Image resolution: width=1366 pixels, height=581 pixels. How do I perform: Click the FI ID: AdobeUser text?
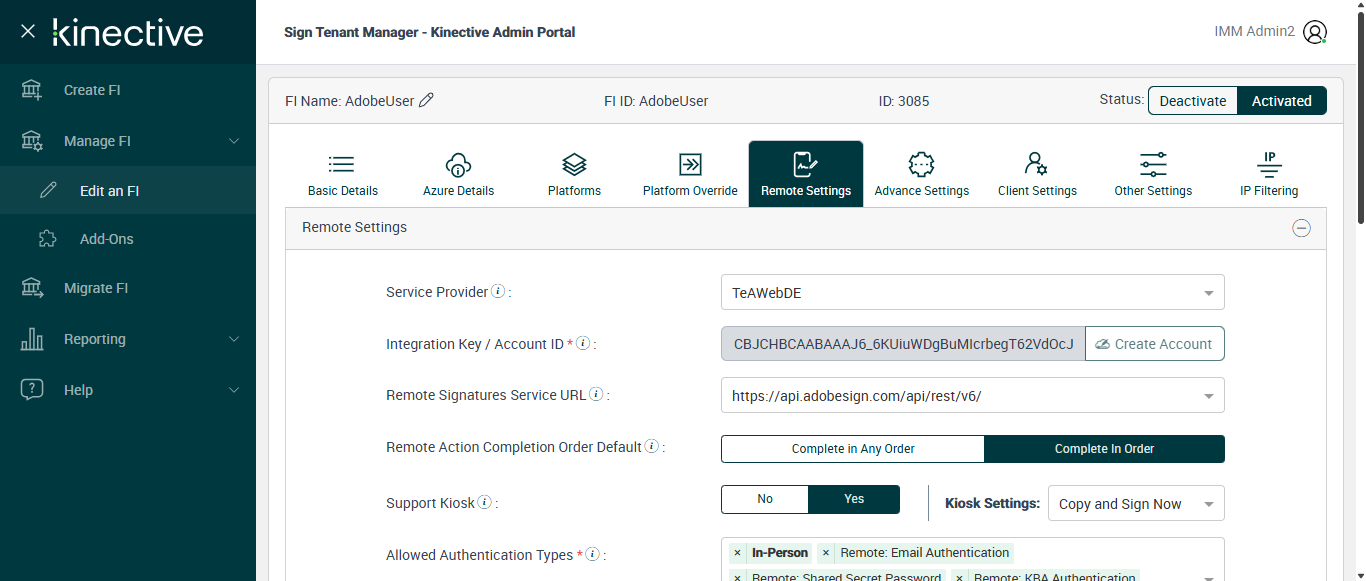(x=656, y=101)
